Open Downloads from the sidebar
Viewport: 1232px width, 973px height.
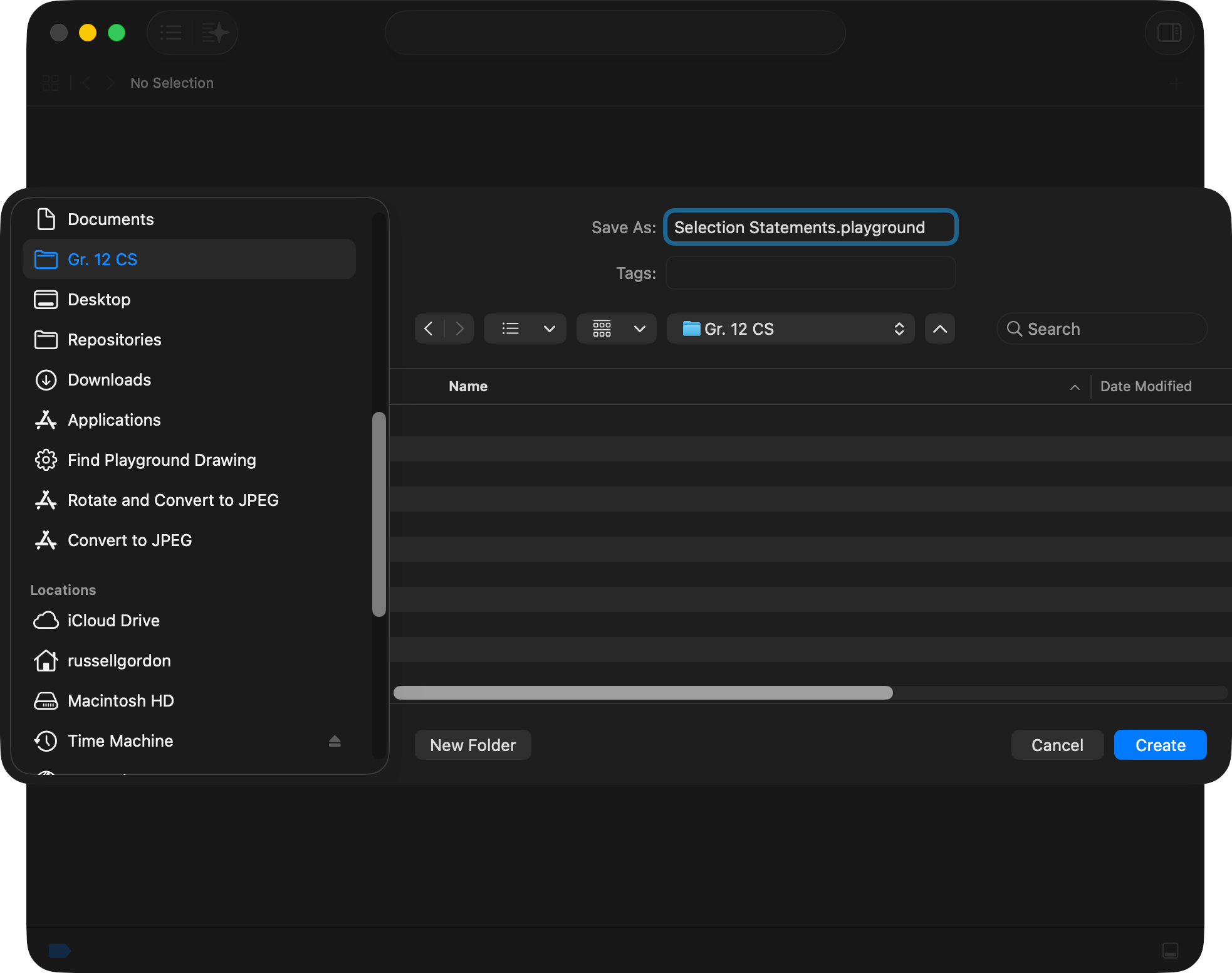tap(109, 380)
